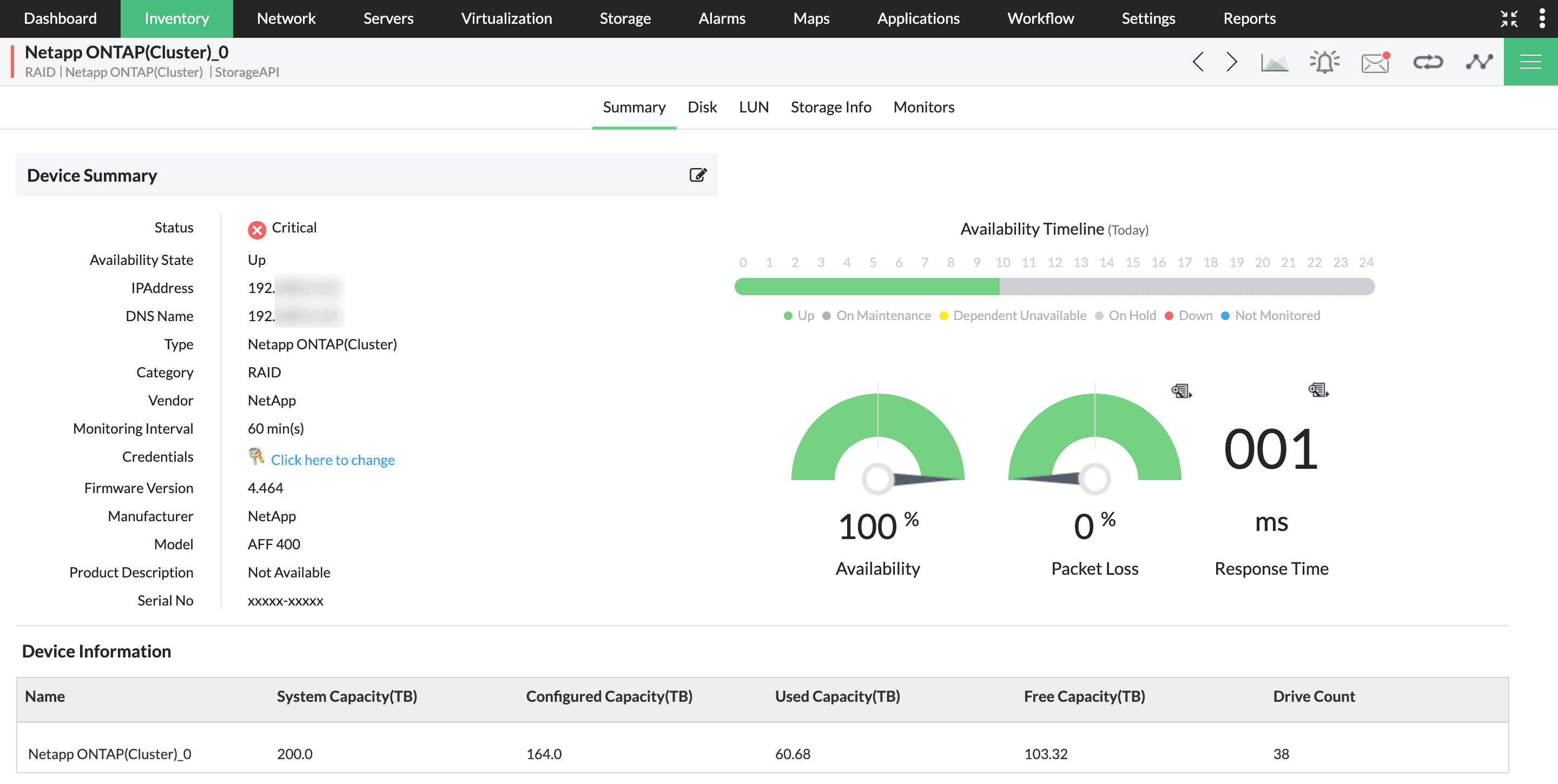This screenshot has height=784, width=1558.
Task: Click the 001 response time value
Action: [1271, 449]
